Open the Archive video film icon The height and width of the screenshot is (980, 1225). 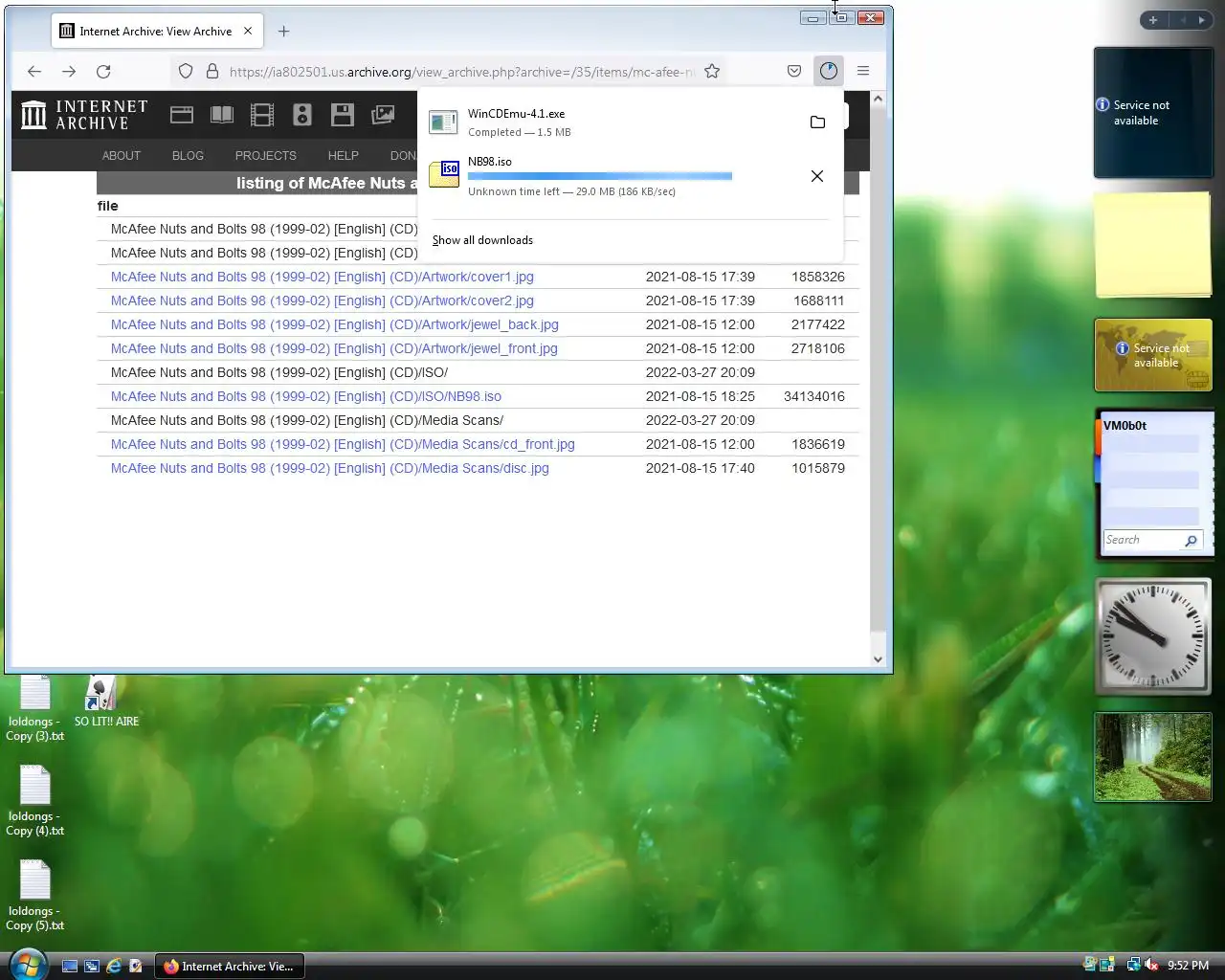pyautogui.click(x=262, y=115)
